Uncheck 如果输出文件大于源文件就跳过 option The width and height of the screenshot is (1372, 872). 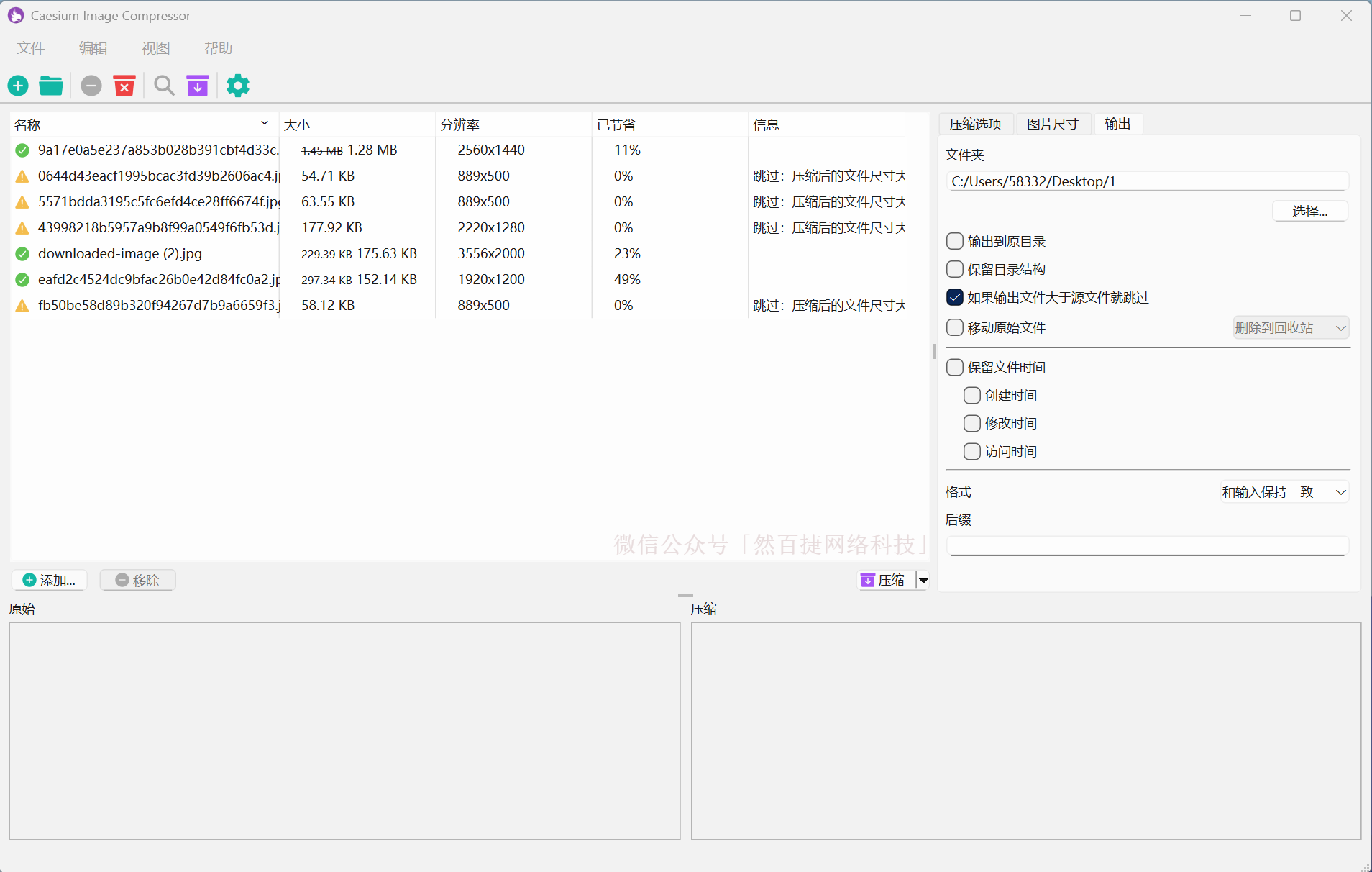955,297
